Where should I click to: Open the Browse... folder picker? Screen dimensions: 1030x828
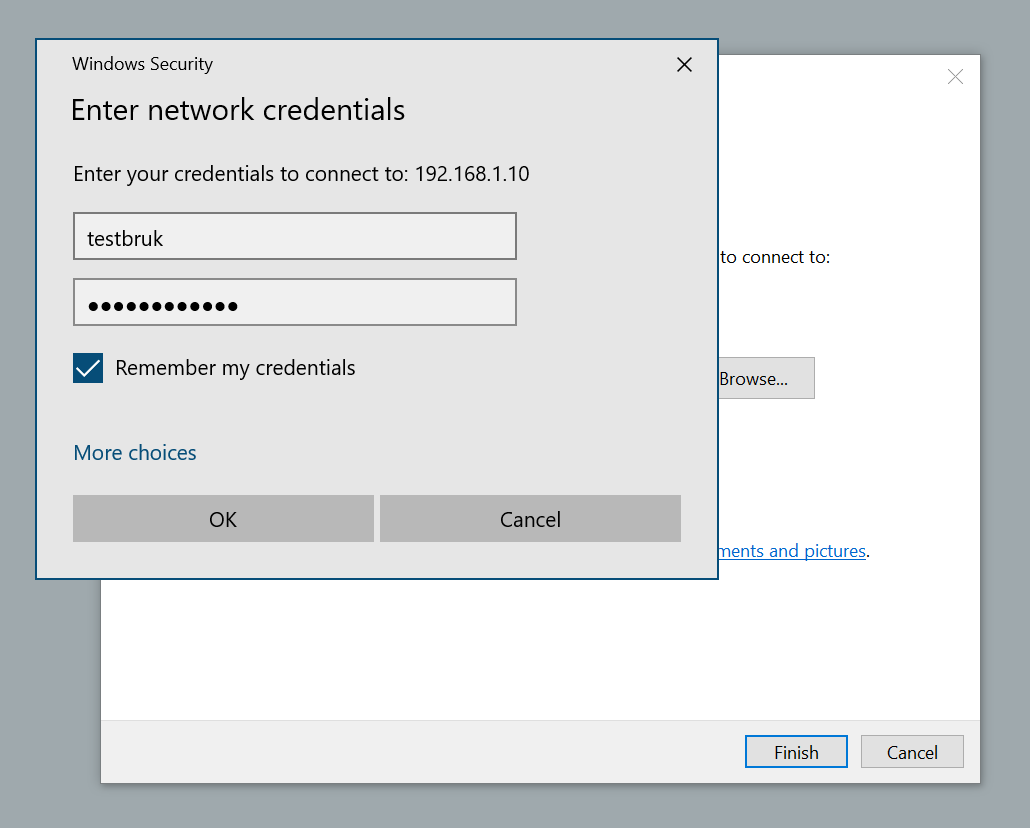tap(766, 379)
